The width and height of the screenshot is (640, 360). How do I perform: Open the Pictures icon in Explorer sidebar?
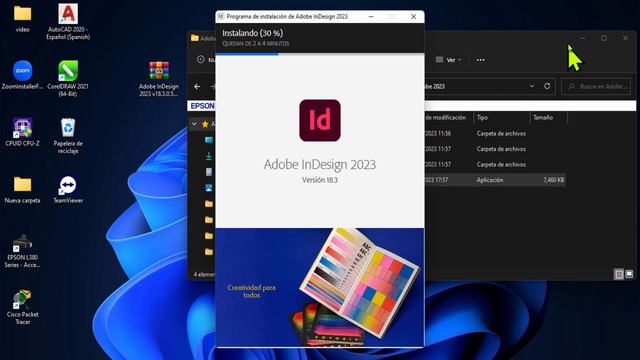(209, 188)
